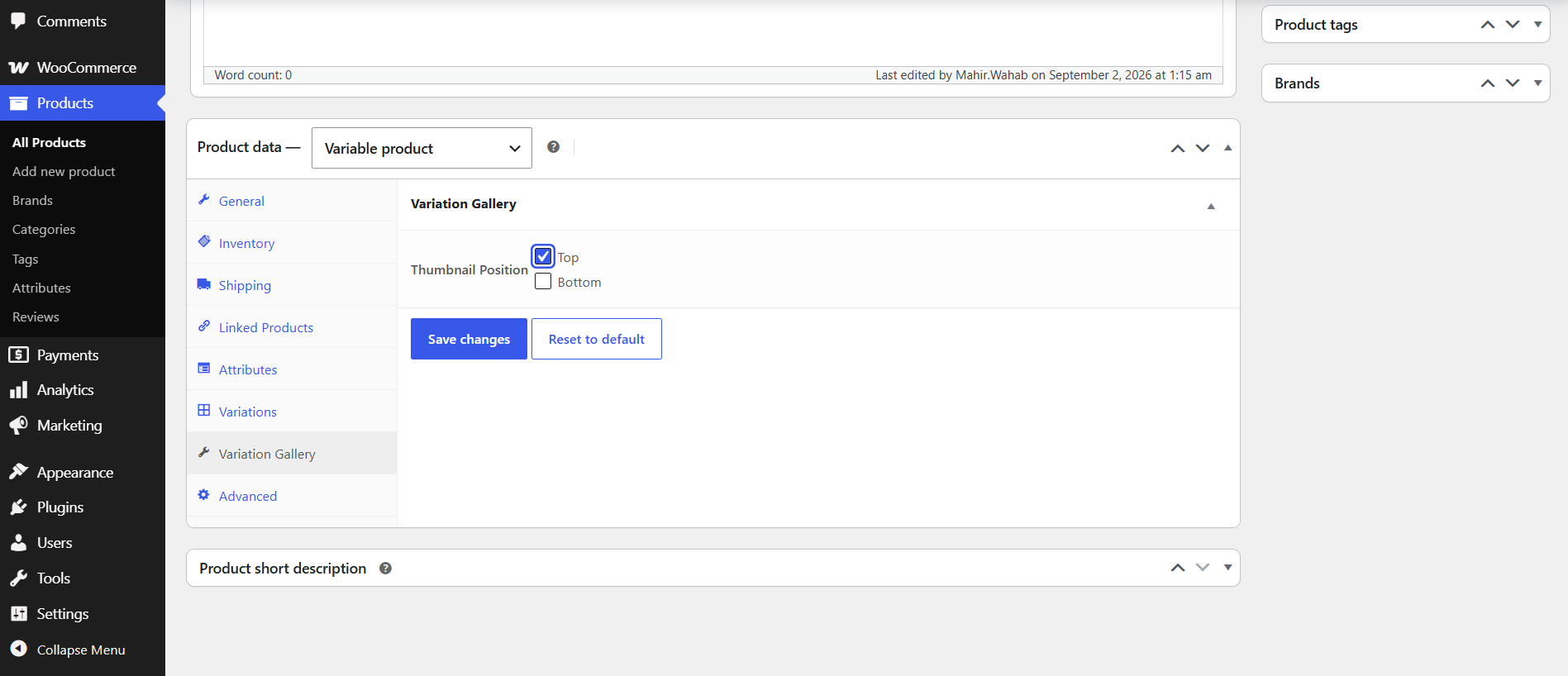Image resolution: width=1568 pixels, height=676 pixels.
Task: Open Brands in the Products submenu
Action: pos(32,201)
